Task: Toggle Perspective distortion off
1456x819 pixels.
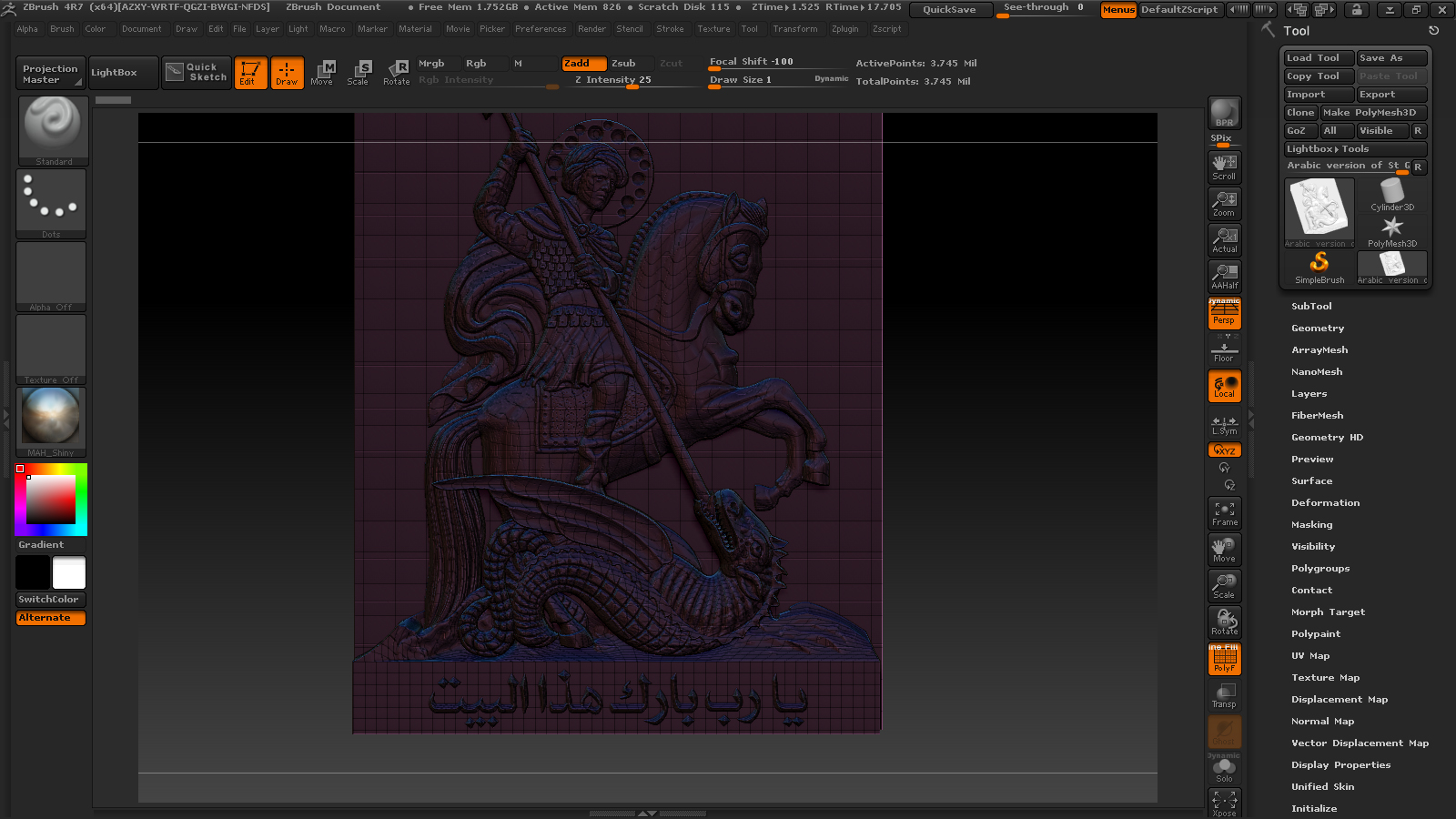Action: (x=1224, y=314)
